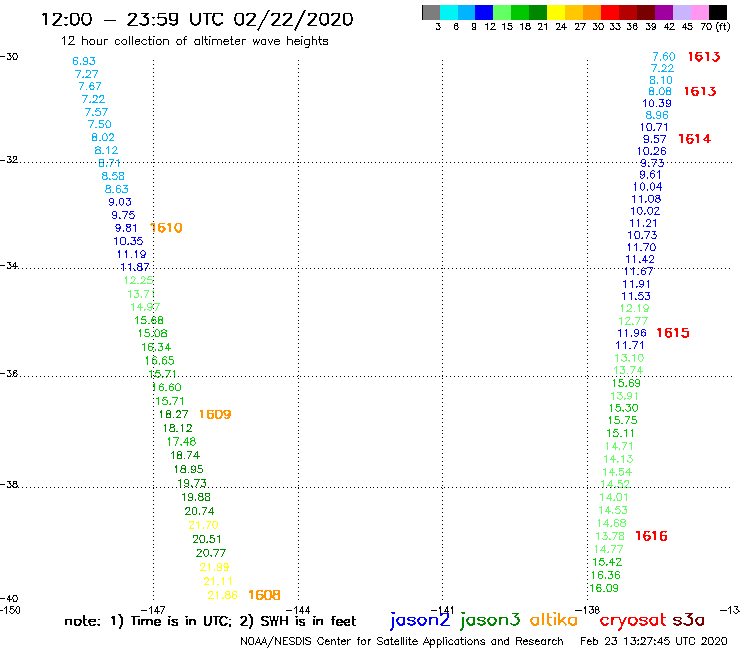Click the wave height value '18.27'
This screenshot has width=740, height=650.
[x=173, y=414]
